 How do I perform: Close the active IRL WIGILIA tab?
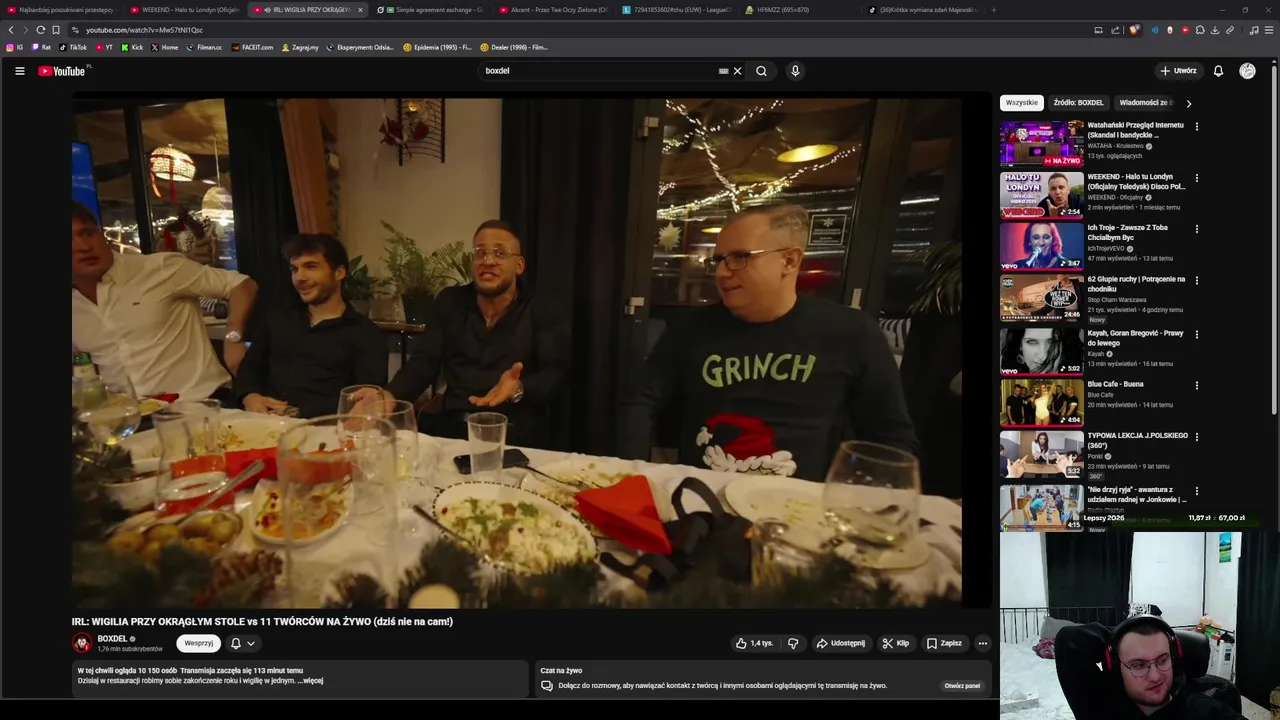[360, 10]
